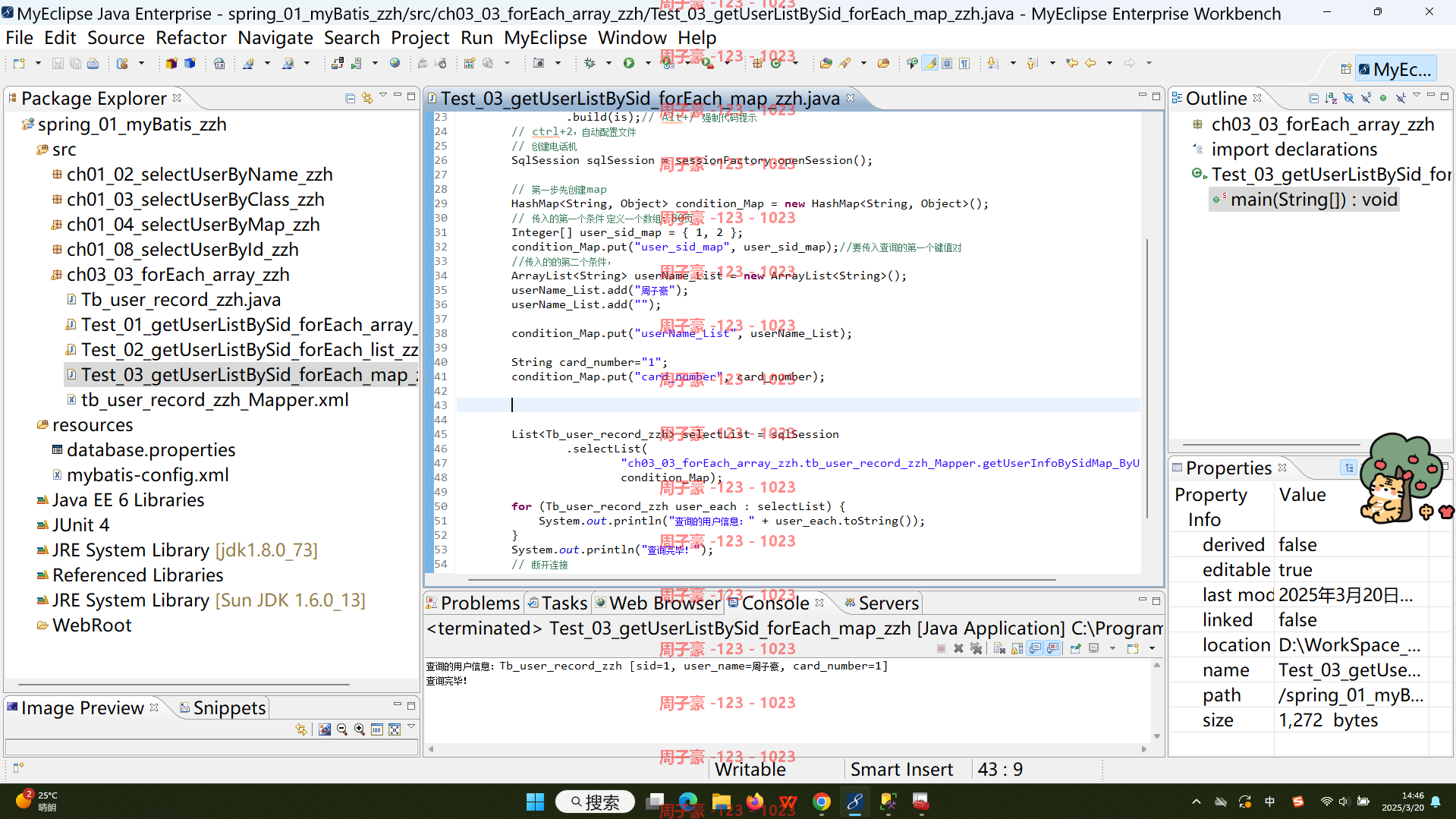Click the green Run button icon
1456x819 pixels.
pyautogui.click(x=629, y=64)
